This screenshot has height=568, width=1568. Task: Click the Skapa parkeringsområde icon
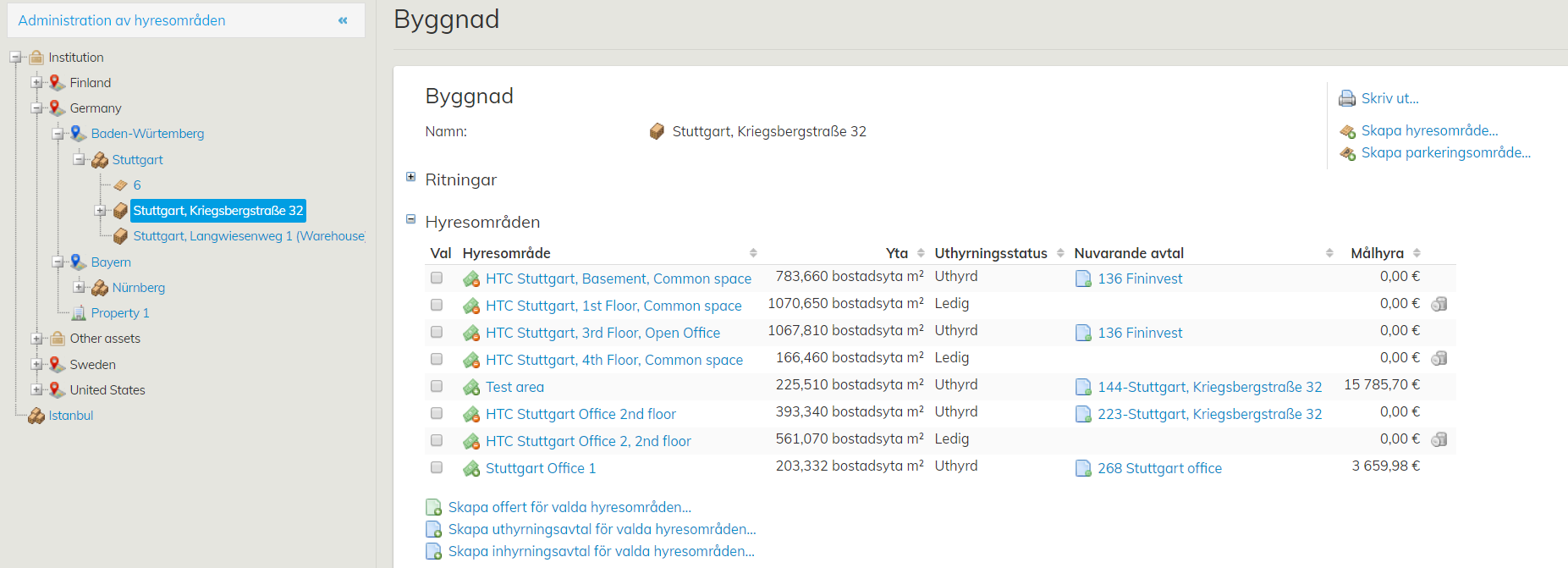click(x=1347, y=153)
